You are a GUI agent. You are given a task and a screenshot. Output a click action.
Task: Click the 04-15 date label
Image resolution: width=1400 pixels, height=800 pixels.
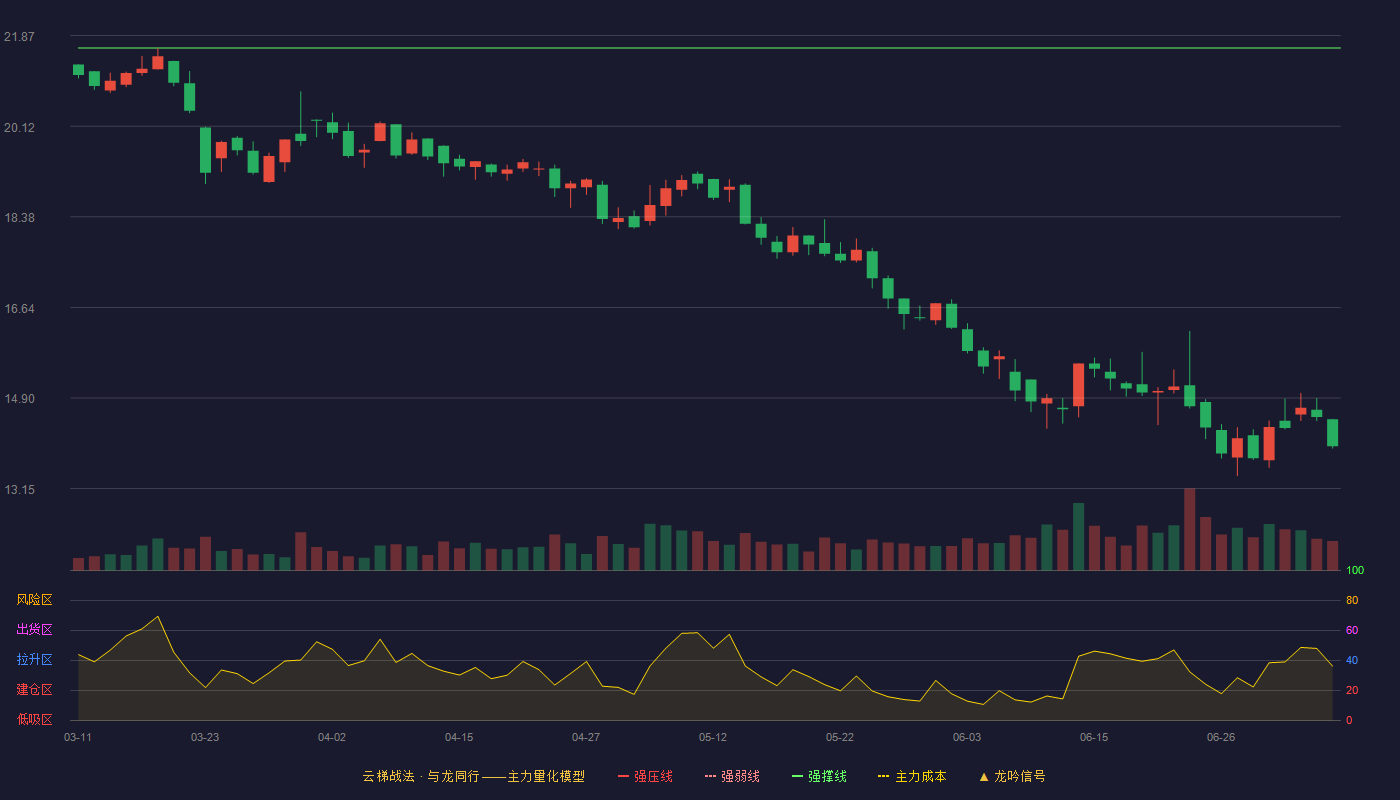[459, 737]
